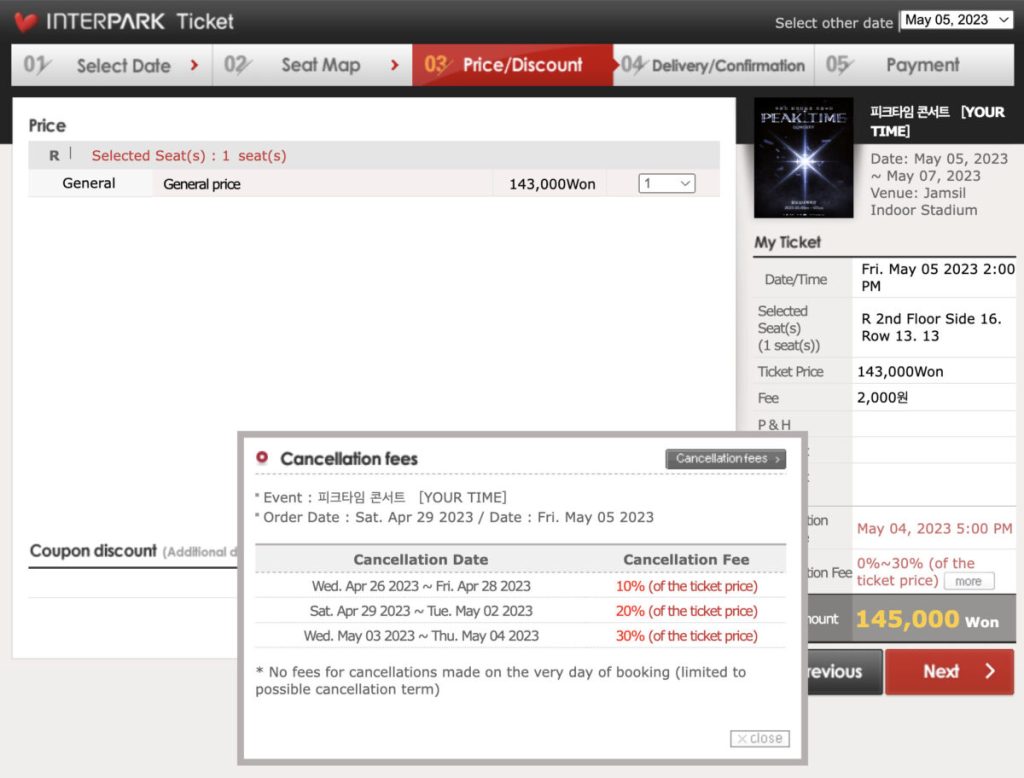Click the 'Selected Seat(s) : 1 seat(s)' text
This screenshot has height=778, width=1024.
(x=189, y=155)
